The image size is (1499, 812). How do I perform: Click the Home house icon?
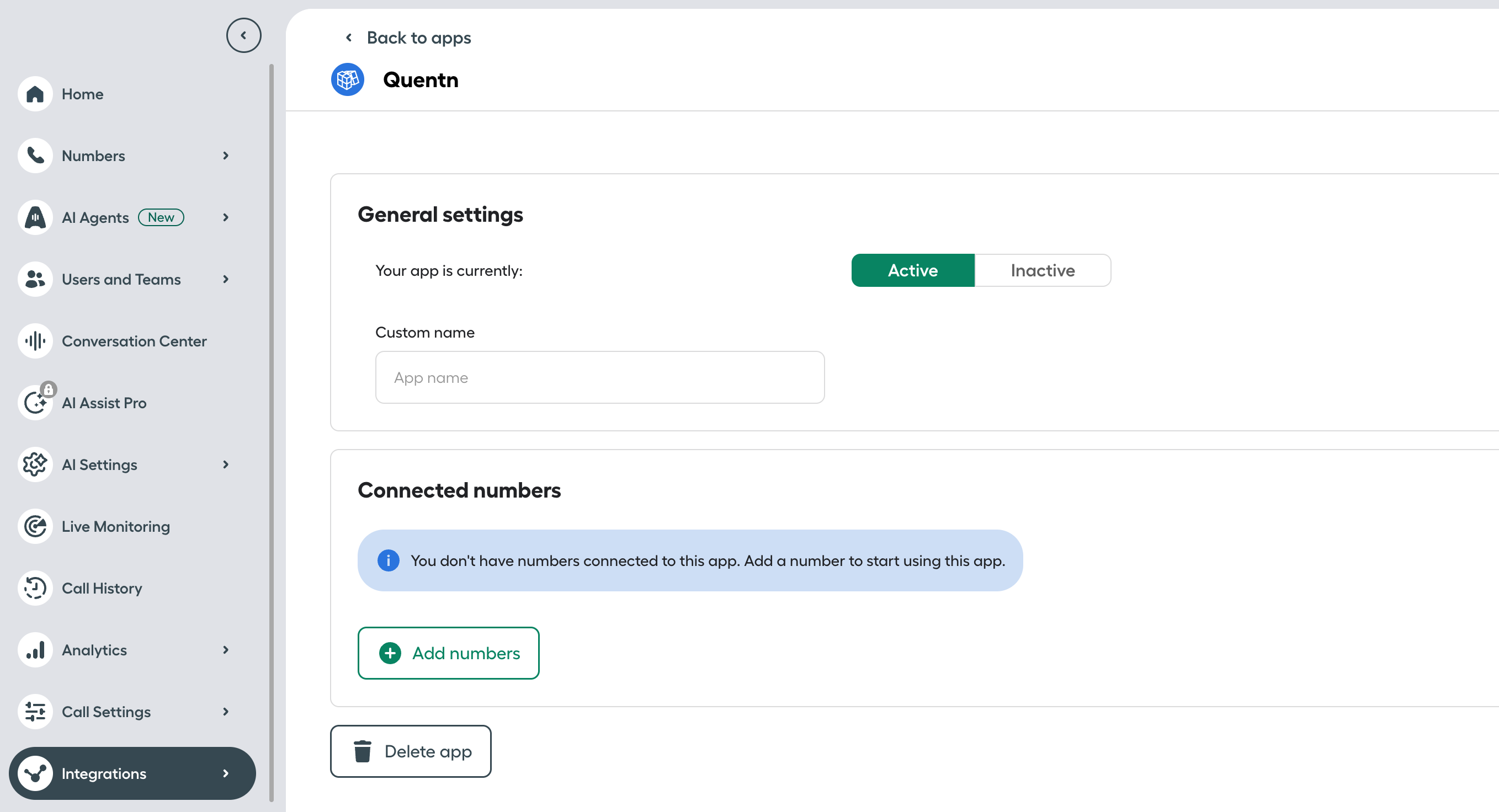[x=35, y=94]
